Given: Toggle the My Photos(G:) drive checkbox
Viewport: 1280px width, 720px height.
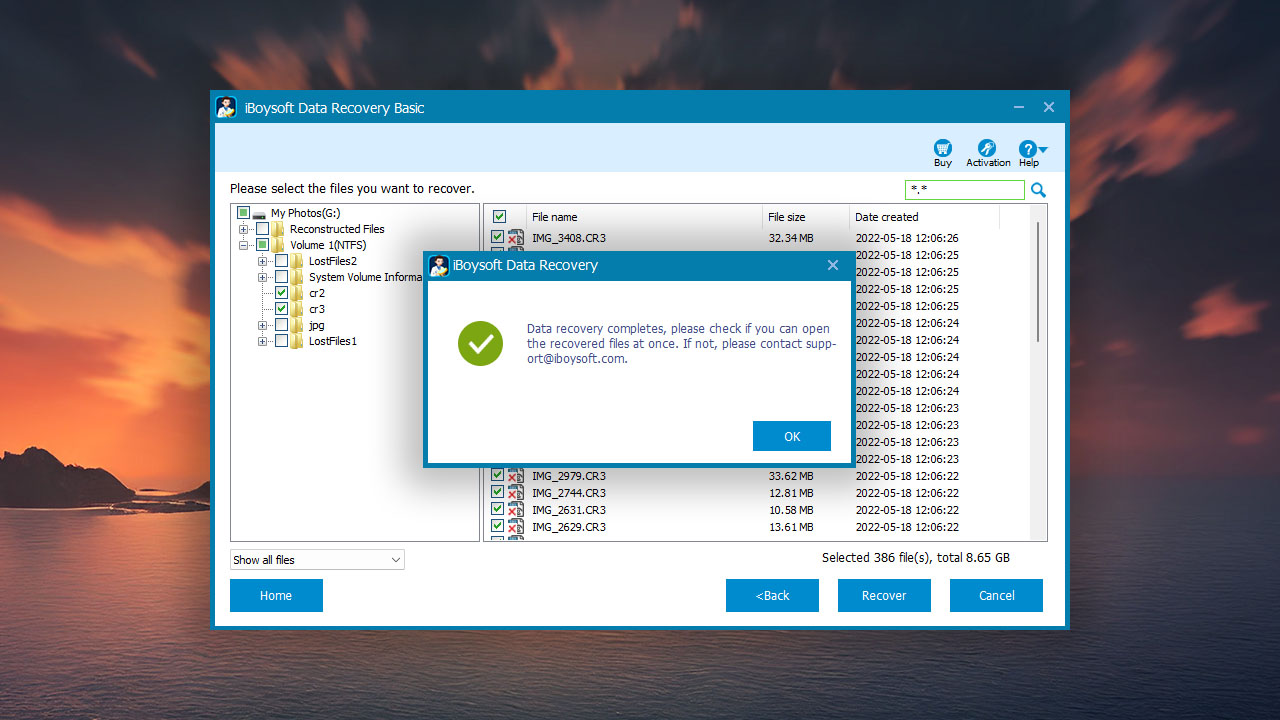Looking at the screenshot, I should point(243,213).
